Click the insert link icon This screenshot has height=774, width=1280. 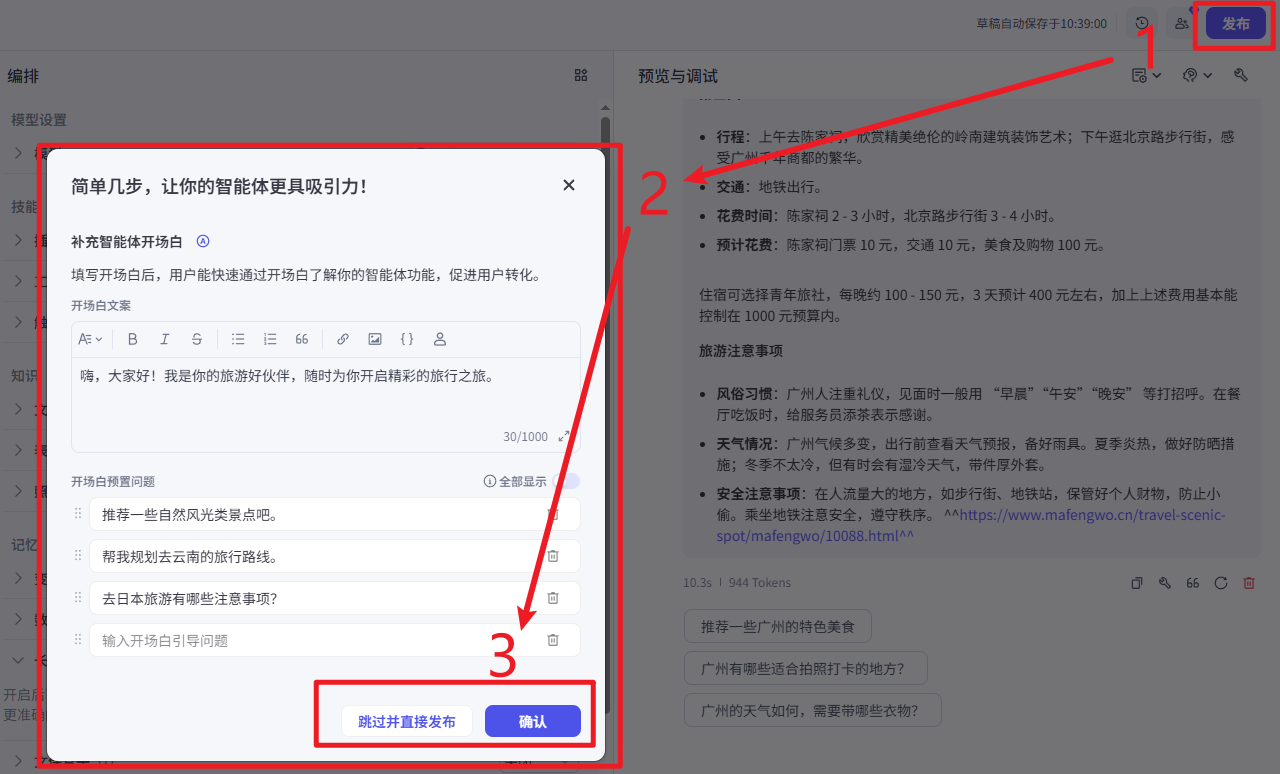point(343,339)
